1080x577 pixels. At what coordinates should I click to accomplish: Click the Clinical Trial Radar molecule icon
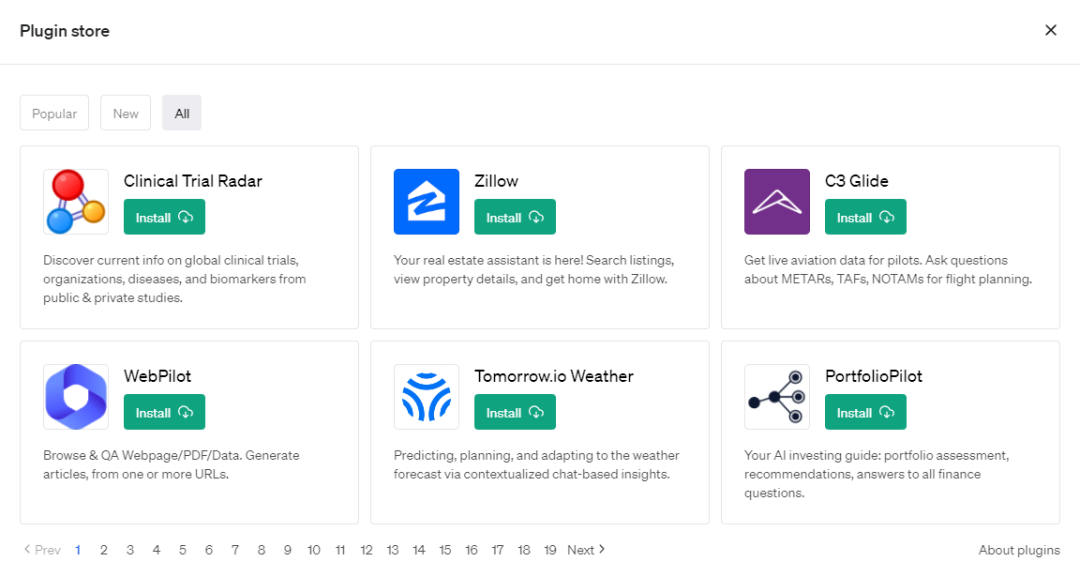(x=76, y=202)
